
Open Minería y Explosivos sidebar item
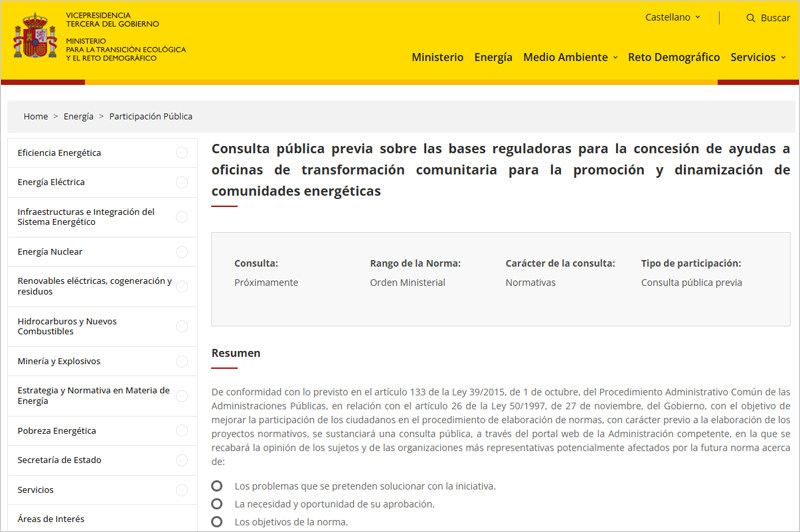point(59,361)
